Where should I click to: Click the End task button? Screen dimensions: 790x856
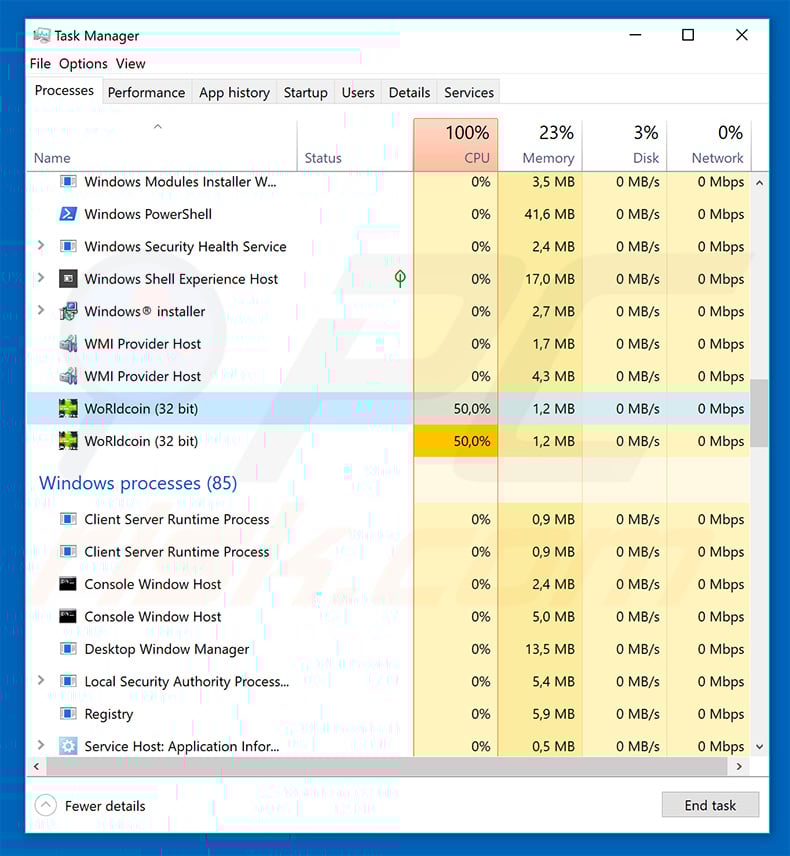710,805
